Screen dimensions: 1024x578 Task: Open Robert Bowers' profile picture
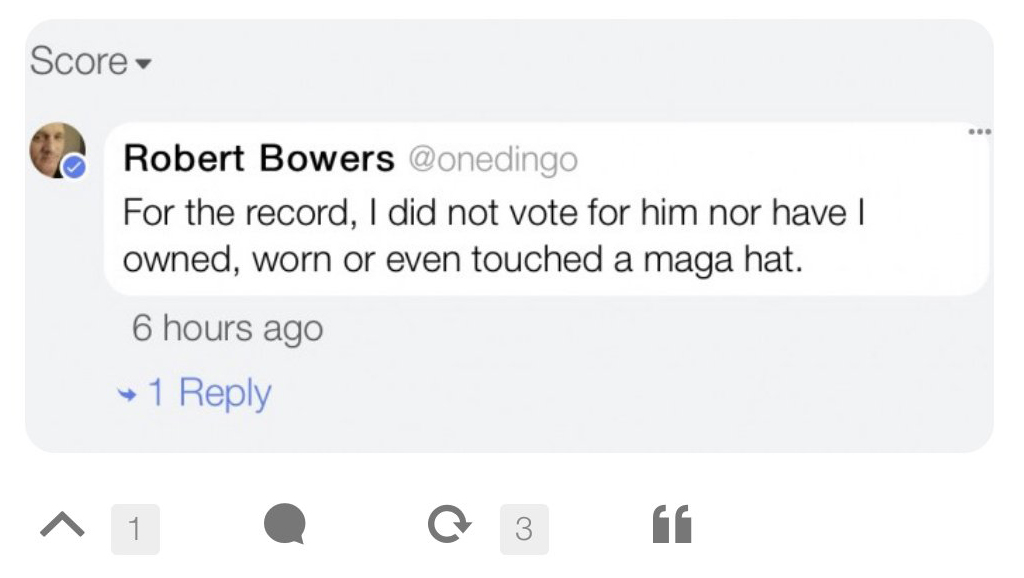click(56, 150)
